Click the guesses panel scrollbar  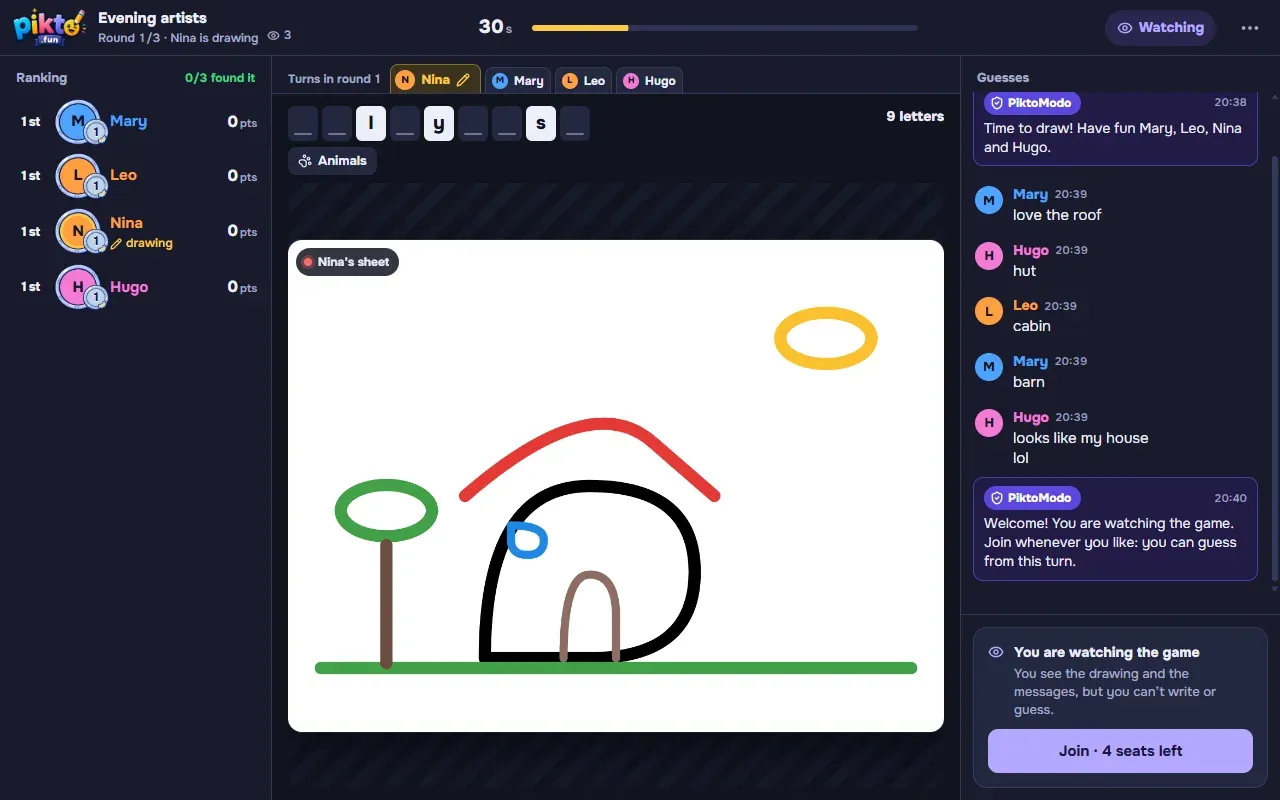[x=1274, y=370]
